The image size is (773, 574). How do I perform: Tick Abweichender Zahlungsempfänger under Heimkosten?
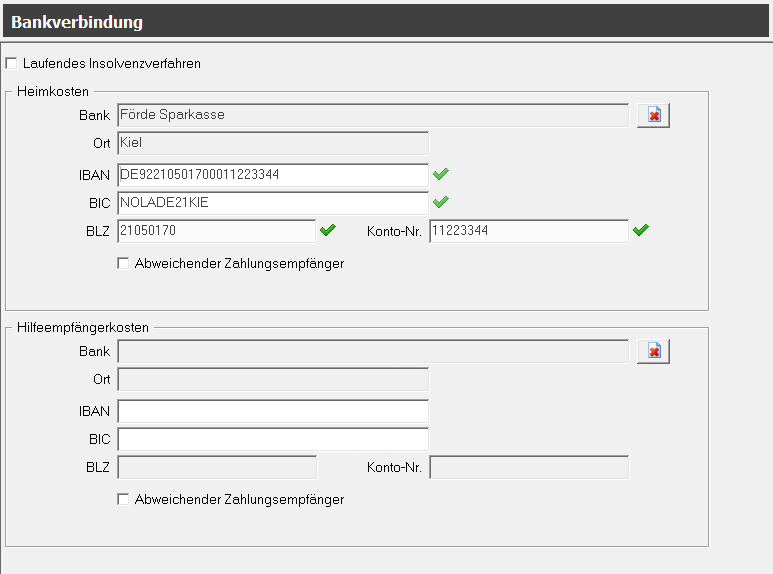(x=123, y=264)
